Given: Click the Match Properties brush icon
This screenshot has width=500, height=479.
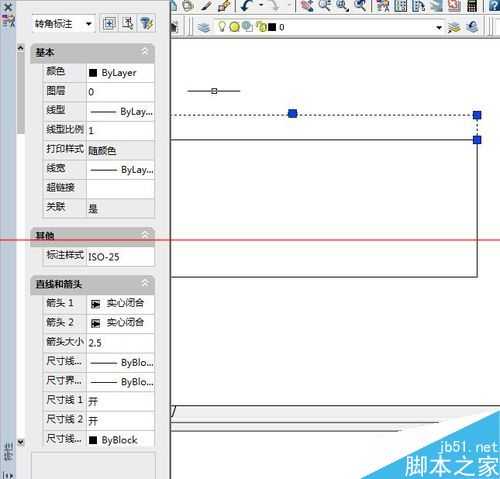Looking at the screenshot, I should point(224,5).
